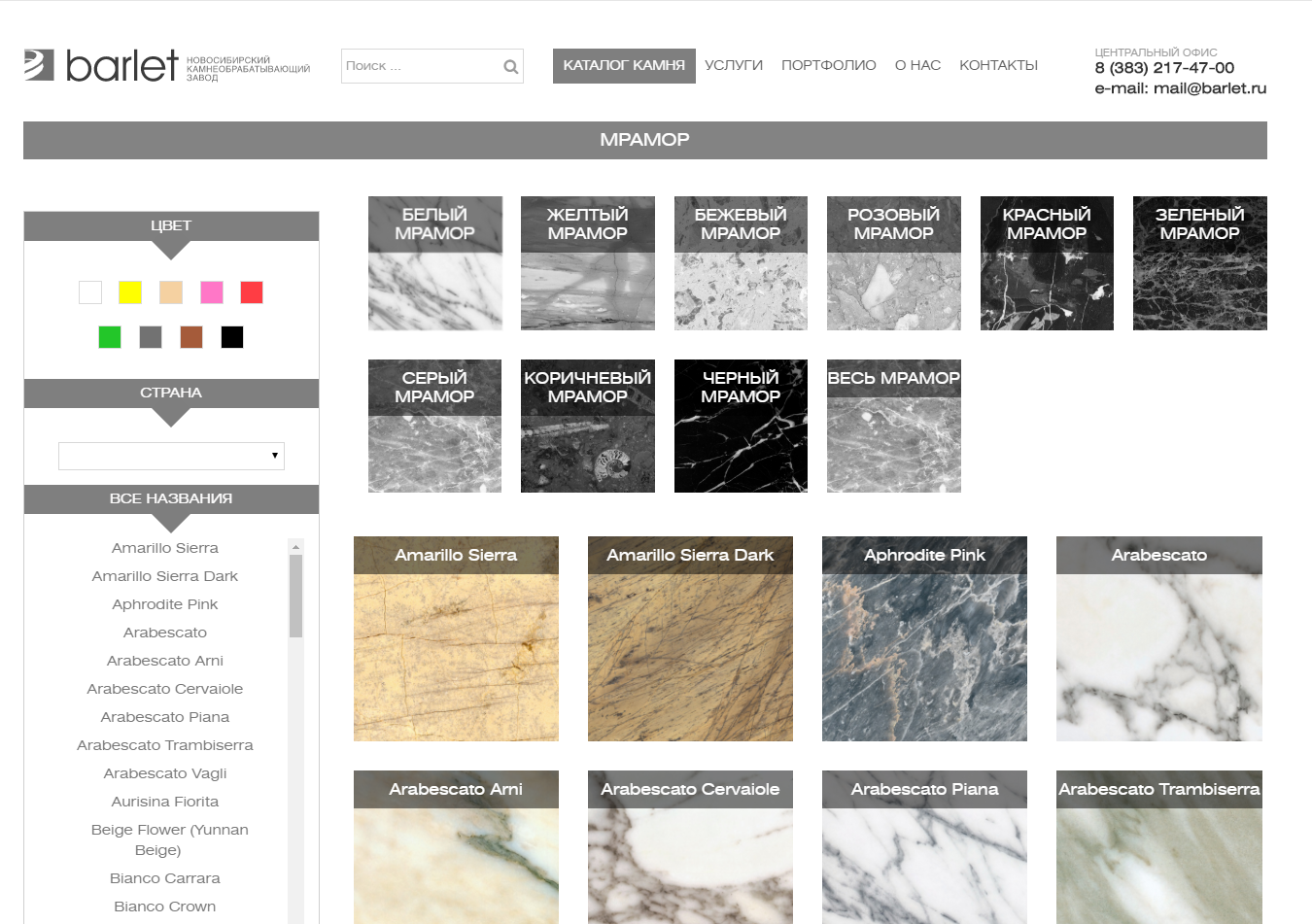Click Arabescato Arni in names list
This screenshot has height=924, width=1312.
(165, 661)
